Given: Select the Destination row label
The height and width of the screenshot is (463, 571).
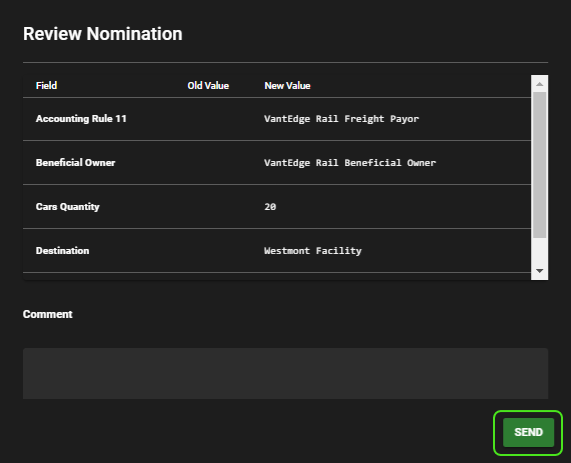Looking at the screenshot, I should point(62,251).
